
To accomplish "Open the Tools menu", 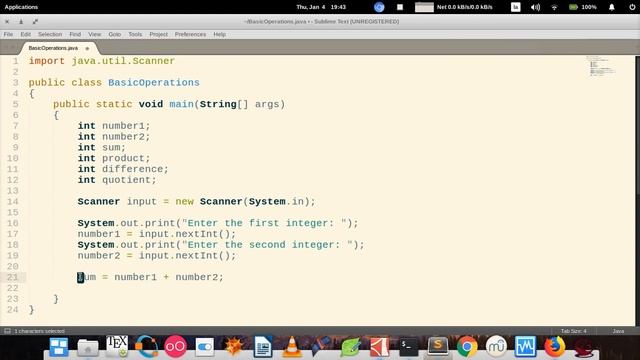I will pyautogui.click(x=135, y=34).
